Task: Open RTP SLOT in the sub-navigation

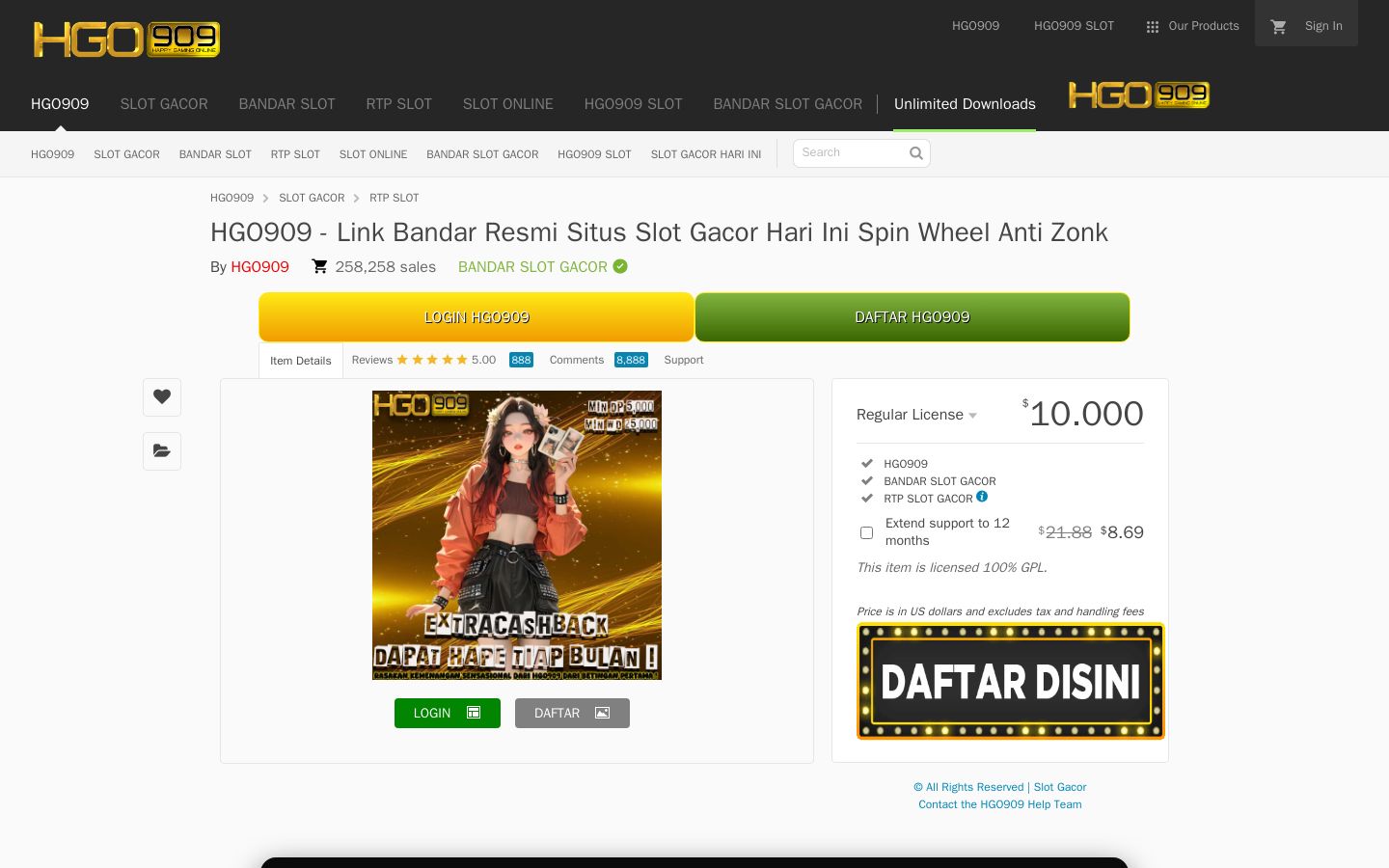Action: click(295, 154)
